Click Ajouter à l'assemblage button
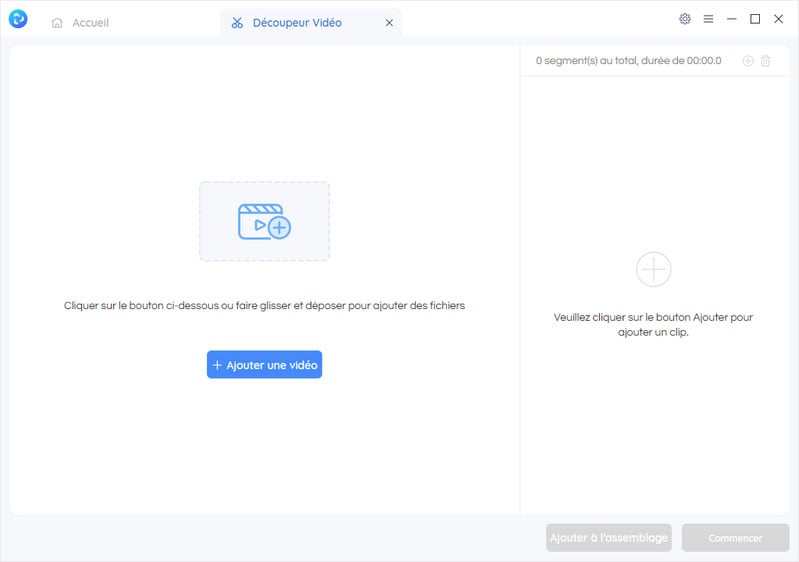 tap(609, 538)
